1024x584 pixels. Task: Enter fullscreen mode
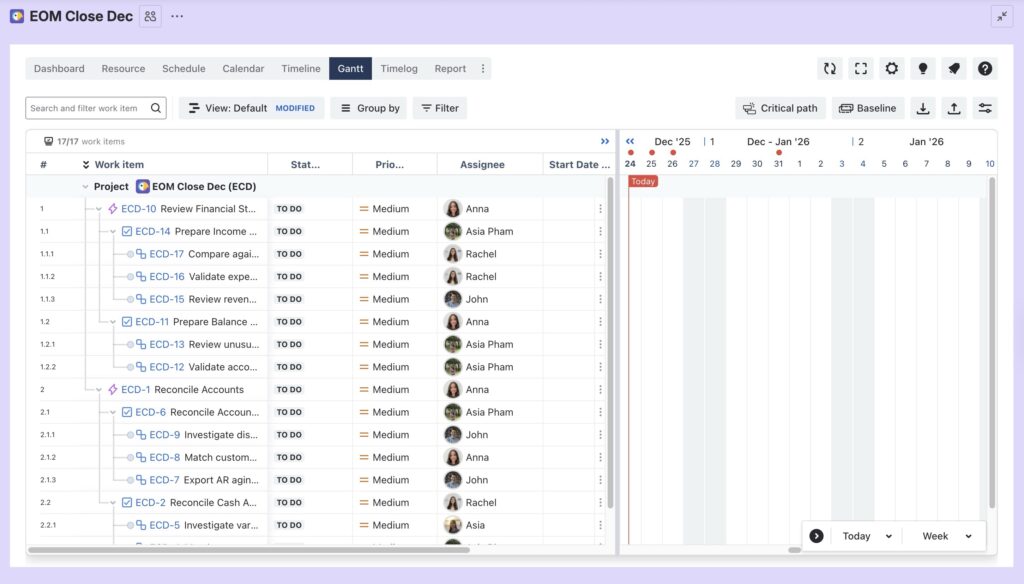860,68
